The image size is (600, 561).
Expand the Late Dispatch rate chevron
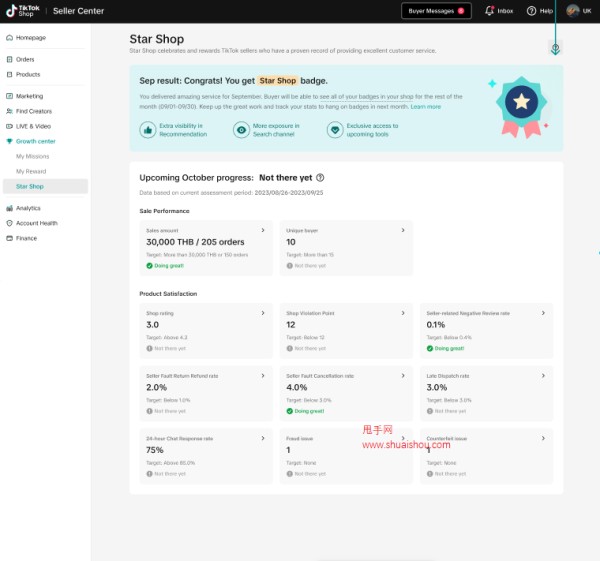point(543,375)
